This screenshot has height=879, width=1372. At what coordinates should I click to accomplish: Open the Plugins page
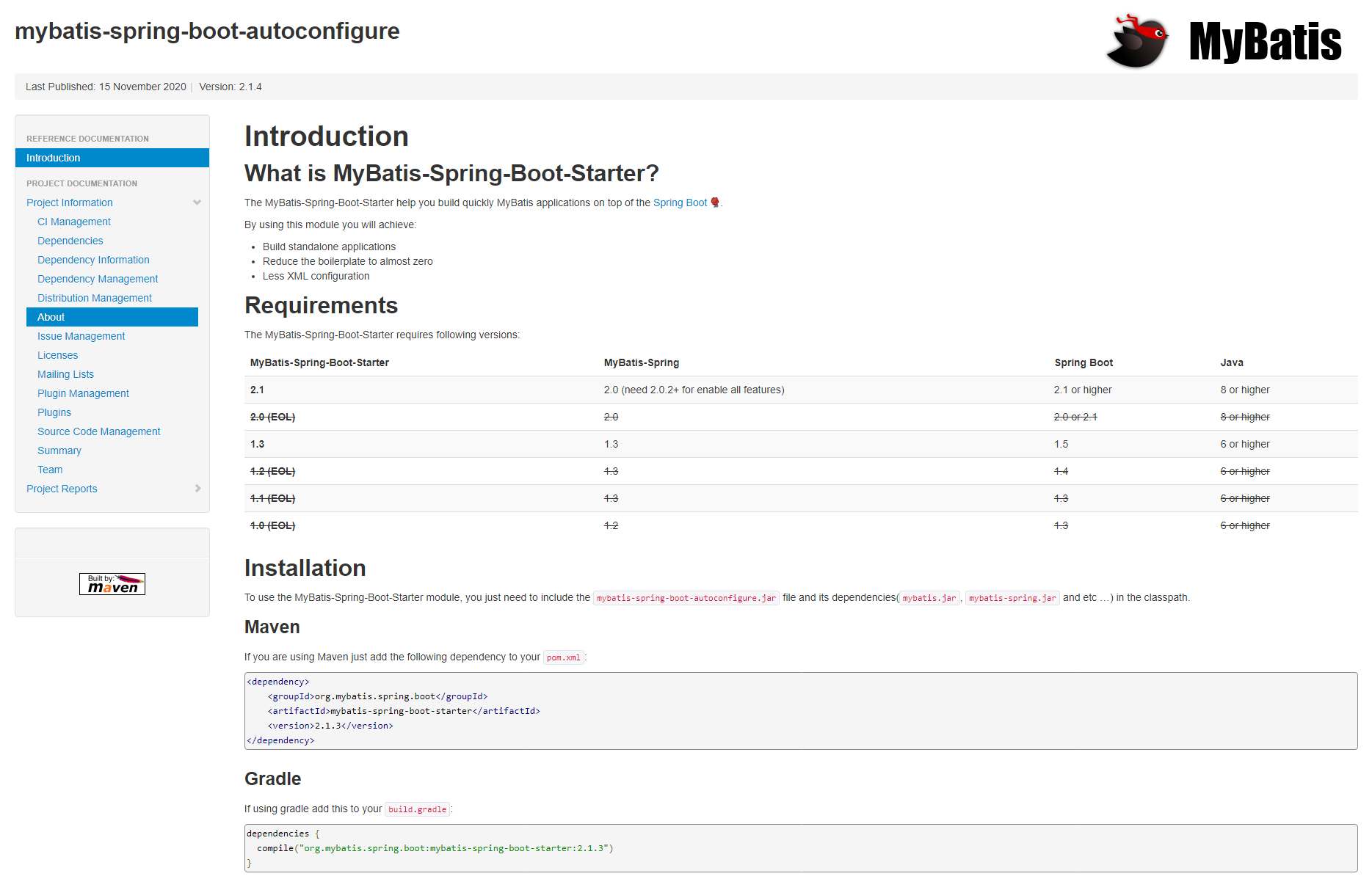[54, 412]
